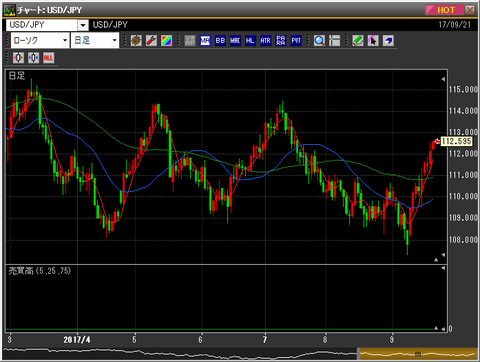This screenshot has width=480, height=362.
Task: Select the magnifier zoom tool
Action: click(x=319, y=41)
